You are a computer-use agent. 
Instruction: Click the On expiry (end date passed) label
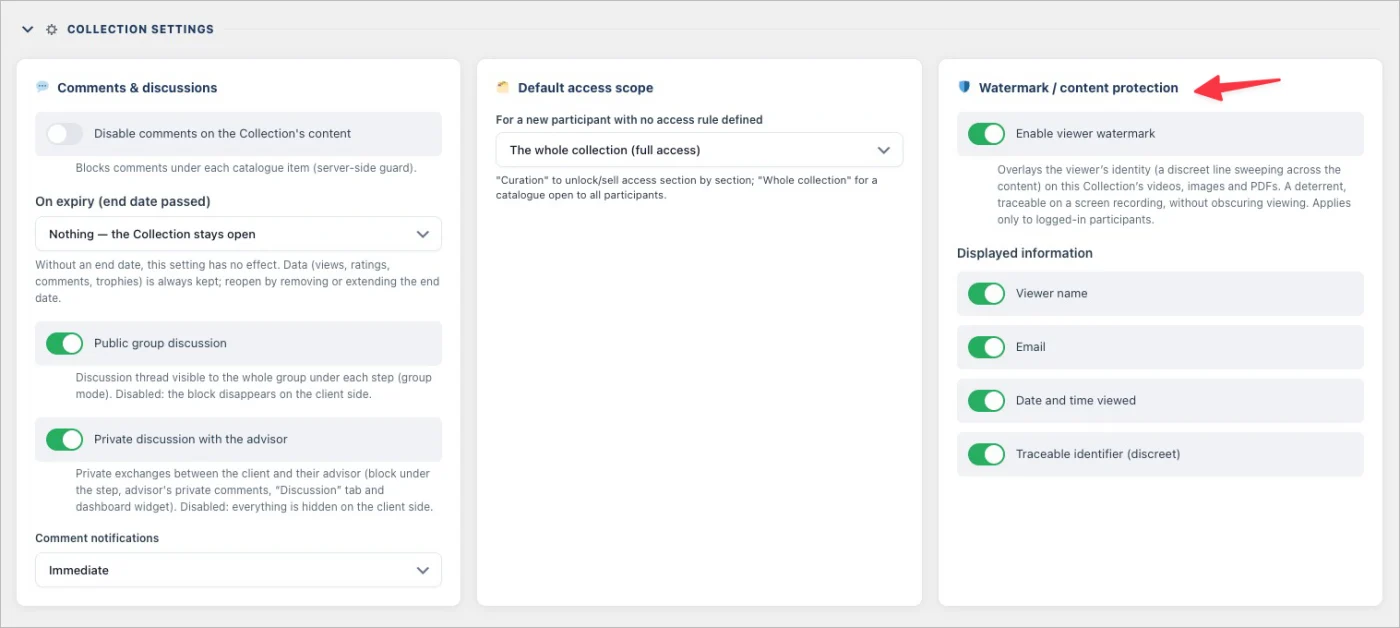pyautogui.click(x=123, y=201)
